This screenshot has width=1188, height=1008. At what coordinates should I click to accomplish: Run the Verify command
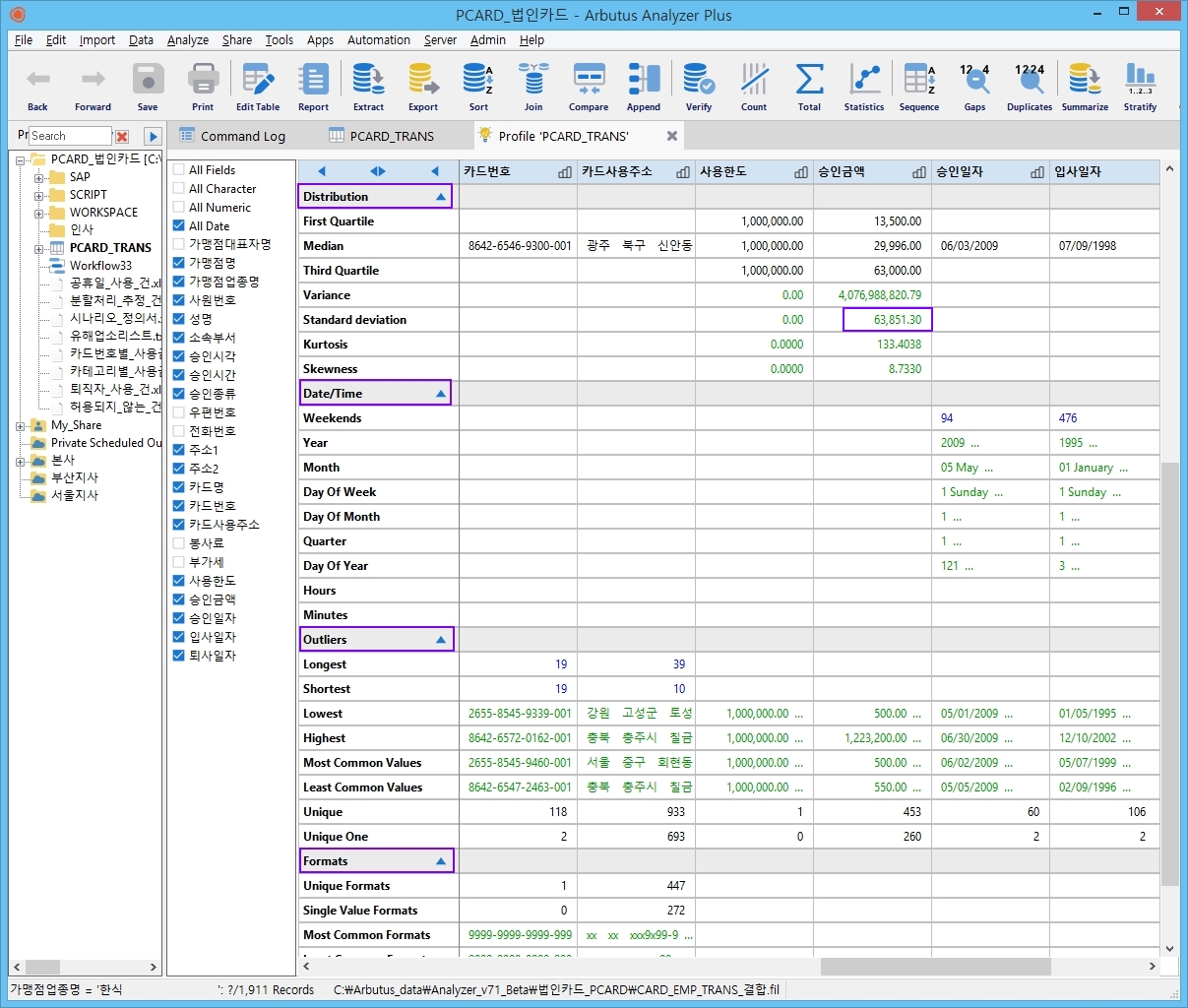tap(699, 85)
